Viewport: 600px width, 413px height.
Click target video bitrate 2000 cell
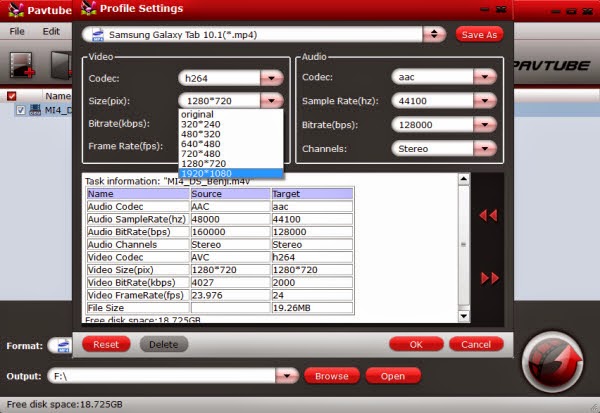tap(312, 282)
